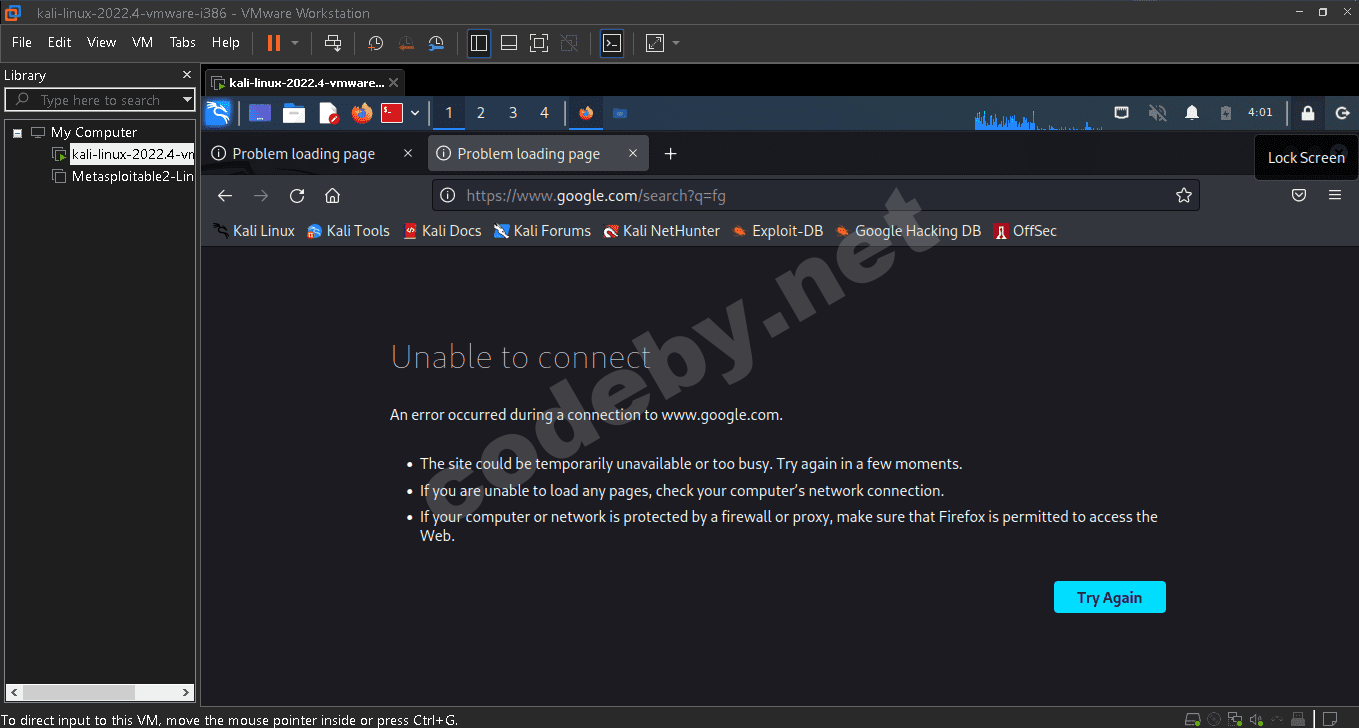Launch the file manager from Kali panel
The height and width of the screenshot is (728, 1359).
(294, 113)
